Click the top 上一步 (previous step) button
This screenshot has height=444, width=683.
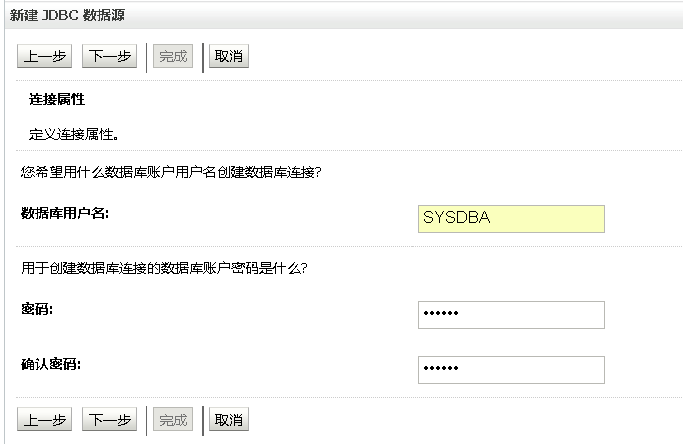[44, 56]
